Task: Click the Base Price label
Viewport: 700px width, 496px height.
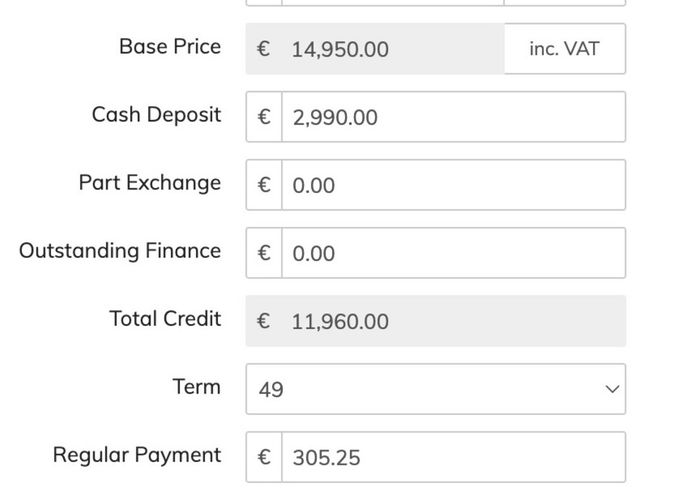Action: (170, 46)
